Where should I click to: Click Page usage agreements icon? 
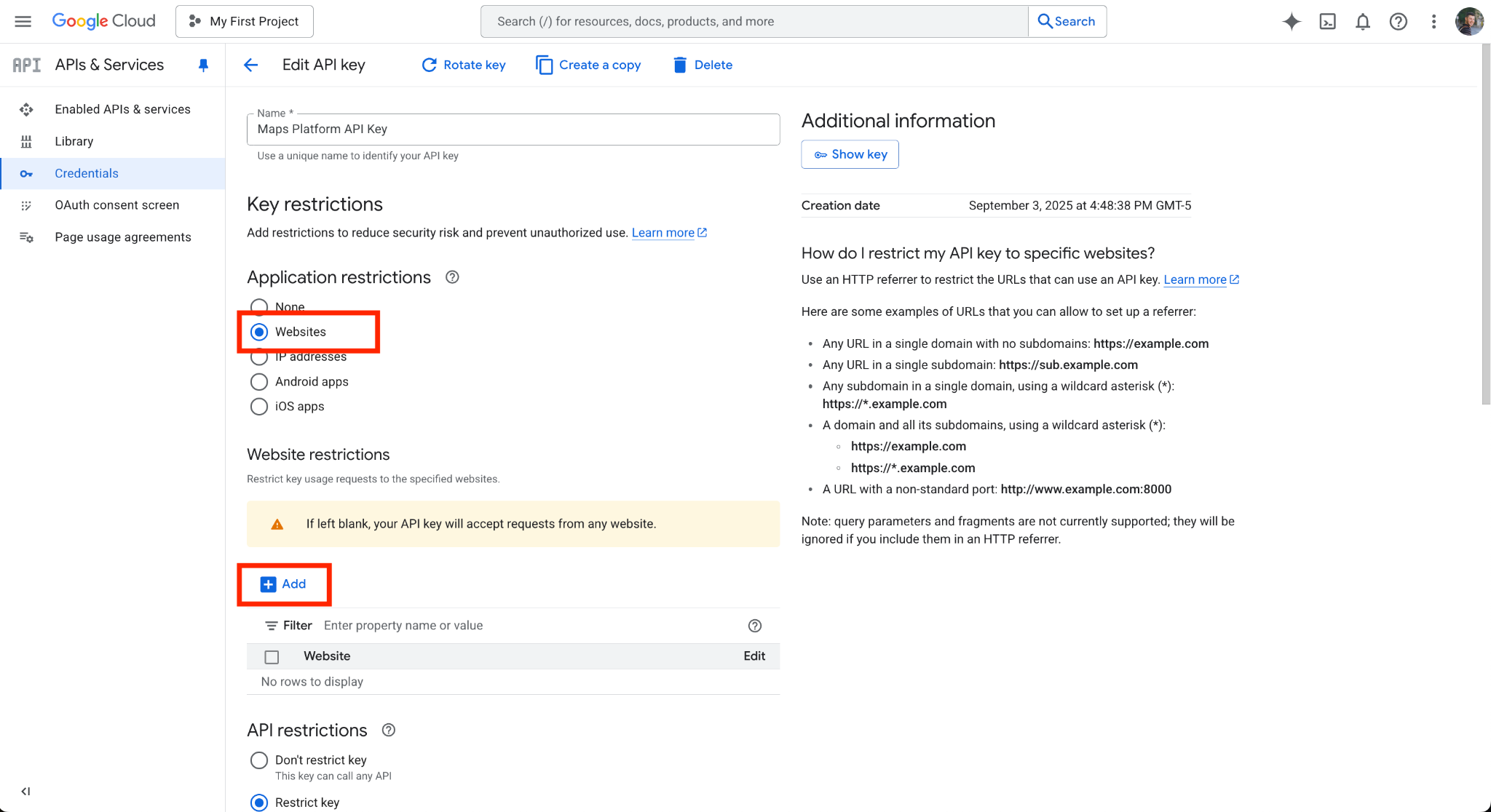pos(26,237)
